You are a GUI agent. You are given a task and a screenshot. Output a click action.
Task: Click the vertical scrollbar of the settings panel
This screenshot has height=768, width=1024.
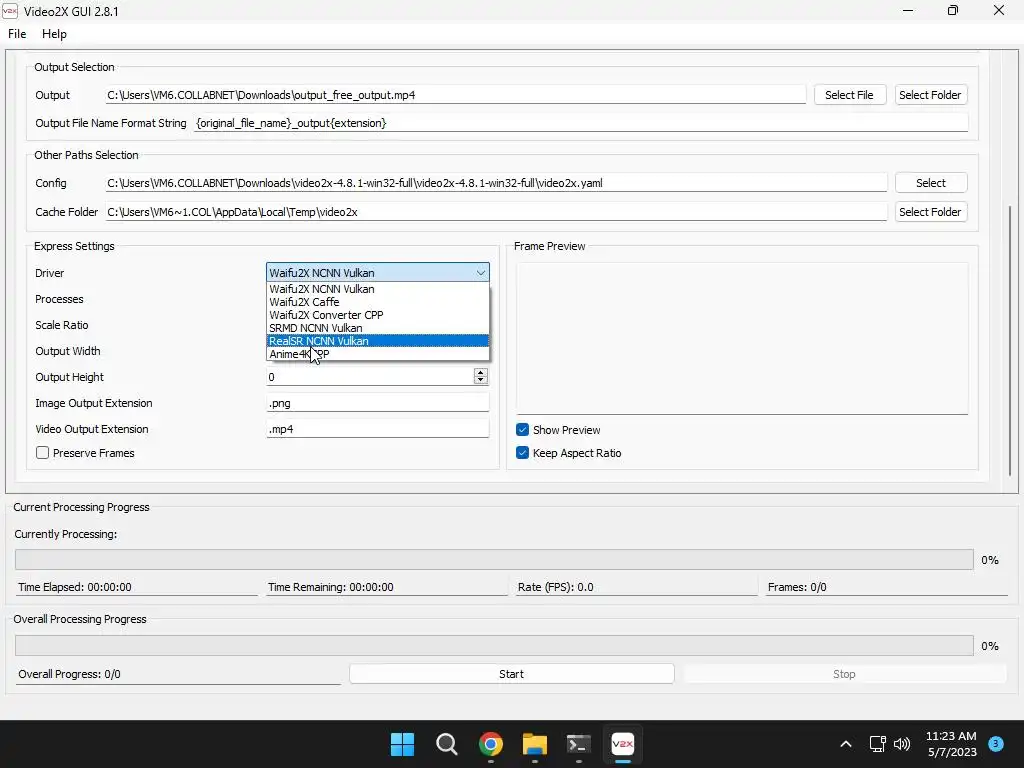[x=1010, y=340]
